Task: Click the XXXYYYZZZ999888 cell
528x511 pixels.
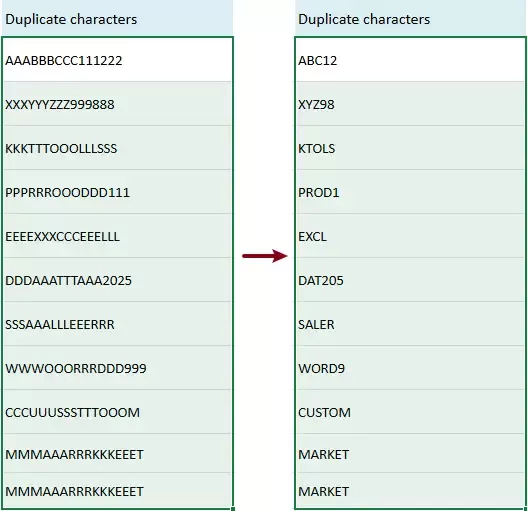Action: [x=117, y=104]
